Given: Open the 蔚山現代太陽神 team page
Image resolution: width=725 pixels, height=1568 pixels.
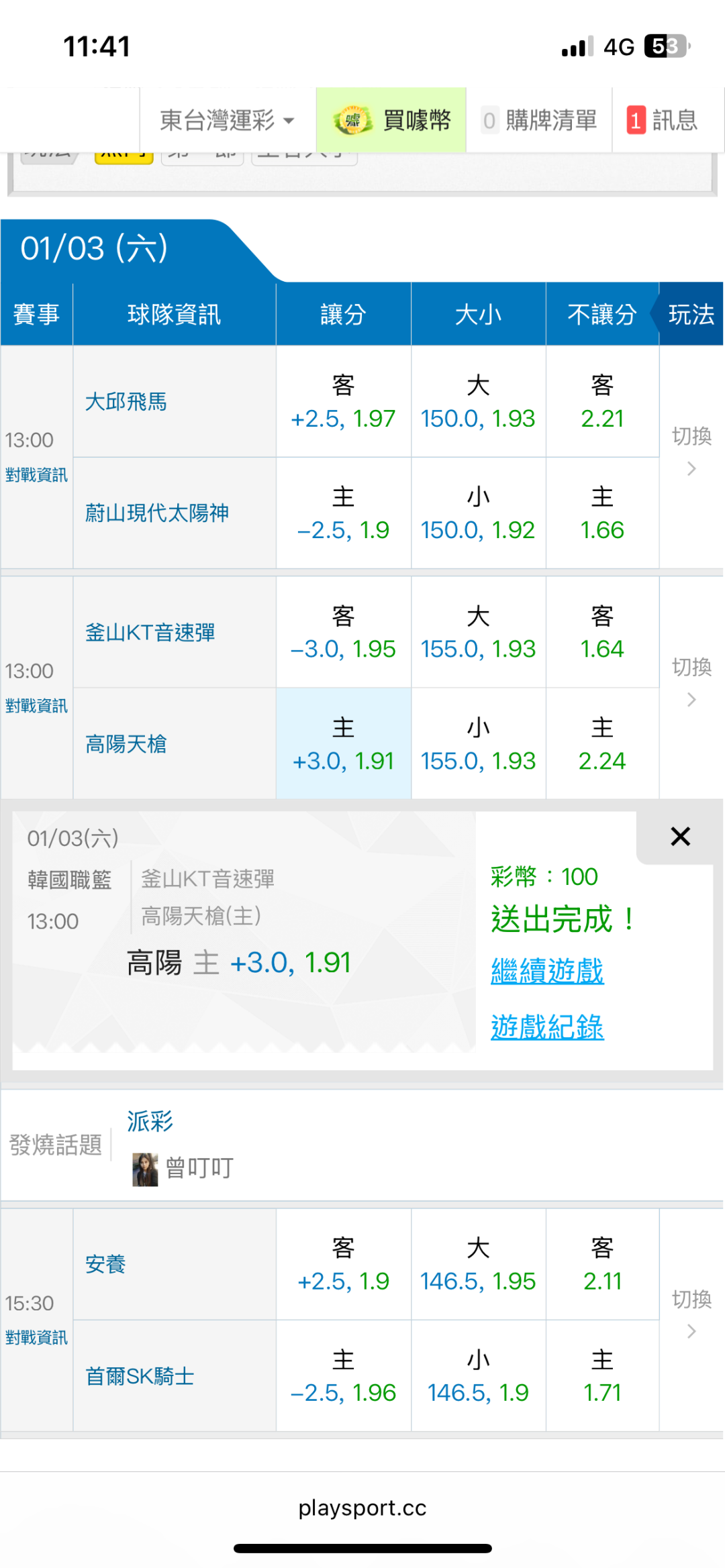Looking at the screenshot, I should coord(157,513).
